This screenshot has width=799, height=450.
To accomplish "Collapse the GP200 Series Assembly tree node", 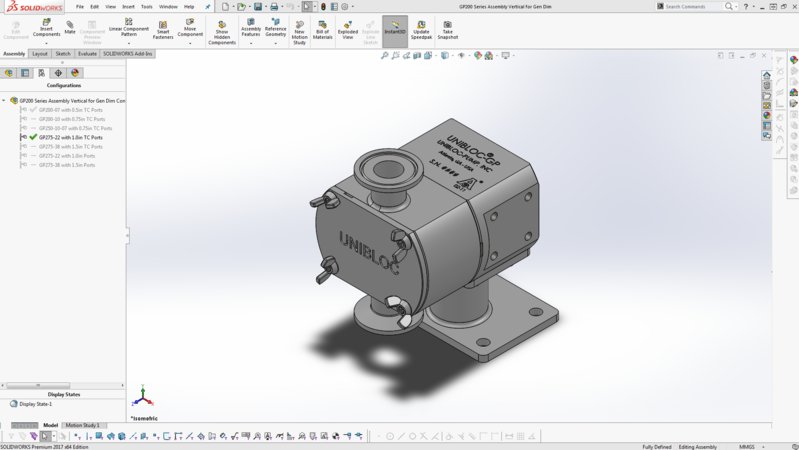I will click(x=4, y=101).
